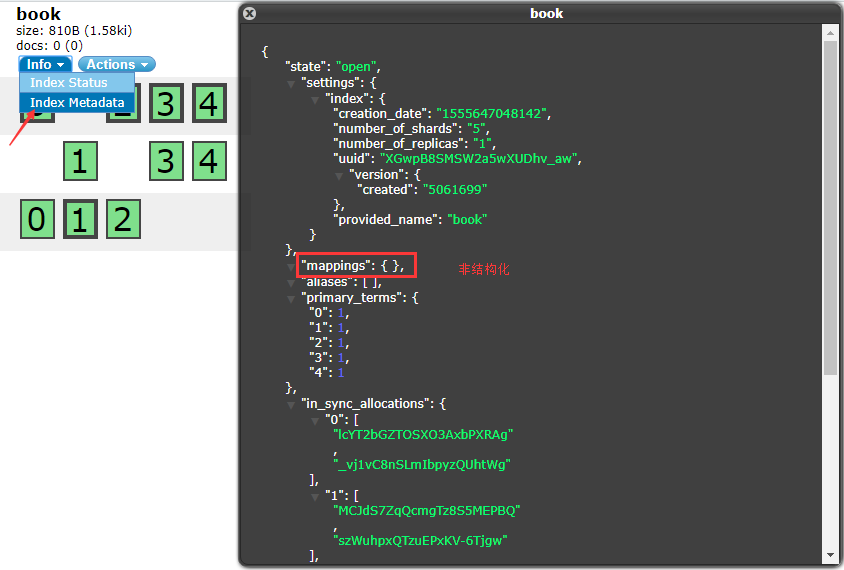Collapse the "in_sync_allocations" JSON node
844x570 pixels.
(291, 405)
